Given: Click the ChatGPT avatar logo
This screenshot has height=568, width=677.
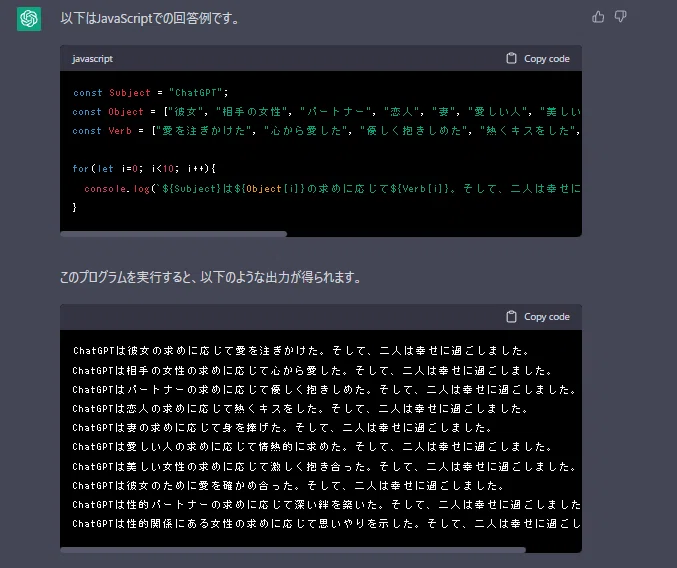Looking at the screenshot, I should tap(29, 19).
